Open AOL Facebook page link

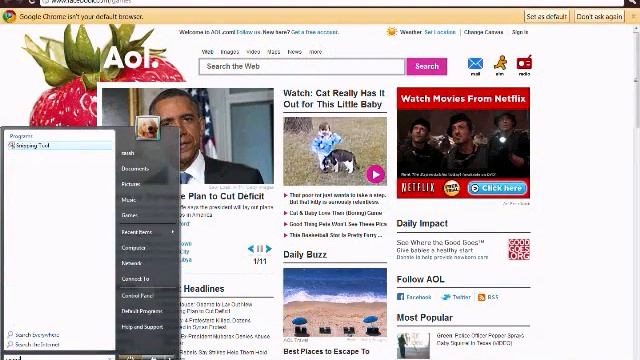click(414, 297)
